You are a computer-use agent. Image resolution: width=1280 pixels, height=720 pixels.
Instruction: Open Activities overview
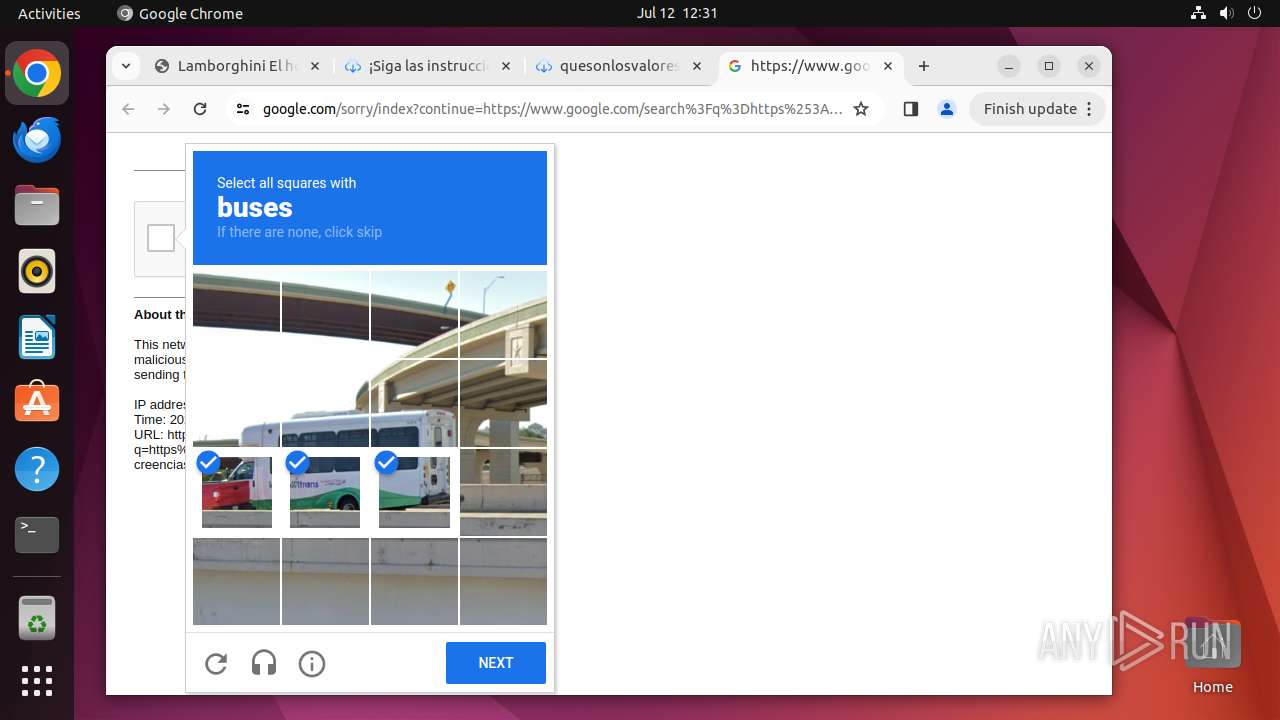(49, 13)
